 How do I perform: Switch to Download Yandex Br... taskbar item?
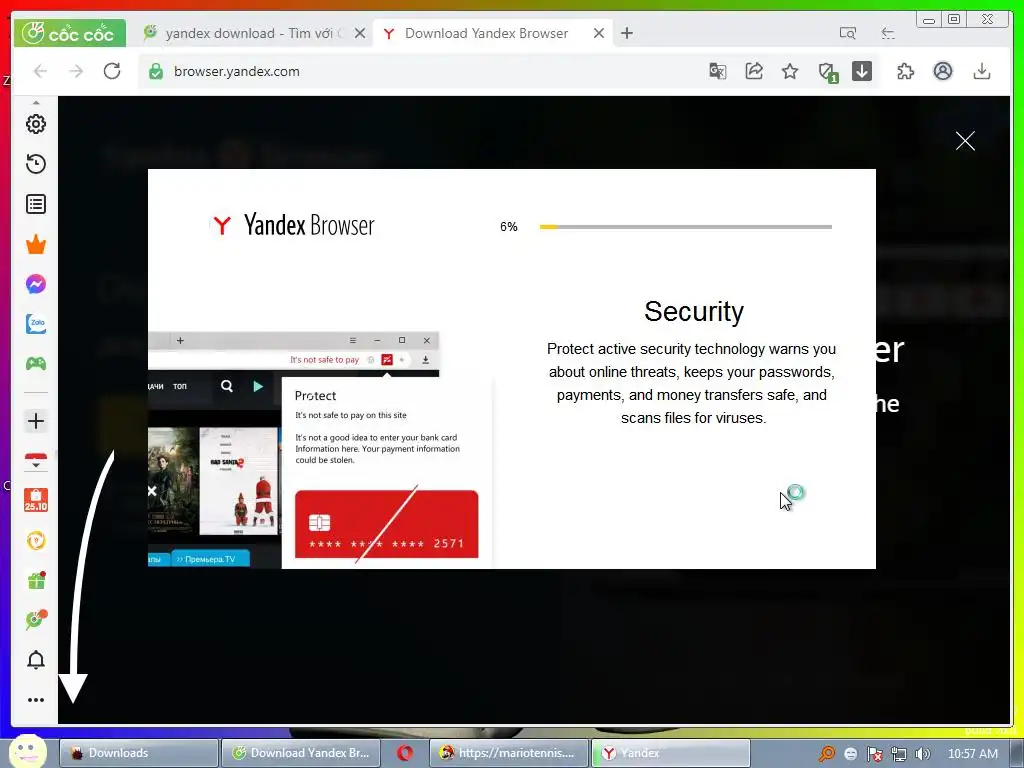pyautogui.click(x=300, y=753)
